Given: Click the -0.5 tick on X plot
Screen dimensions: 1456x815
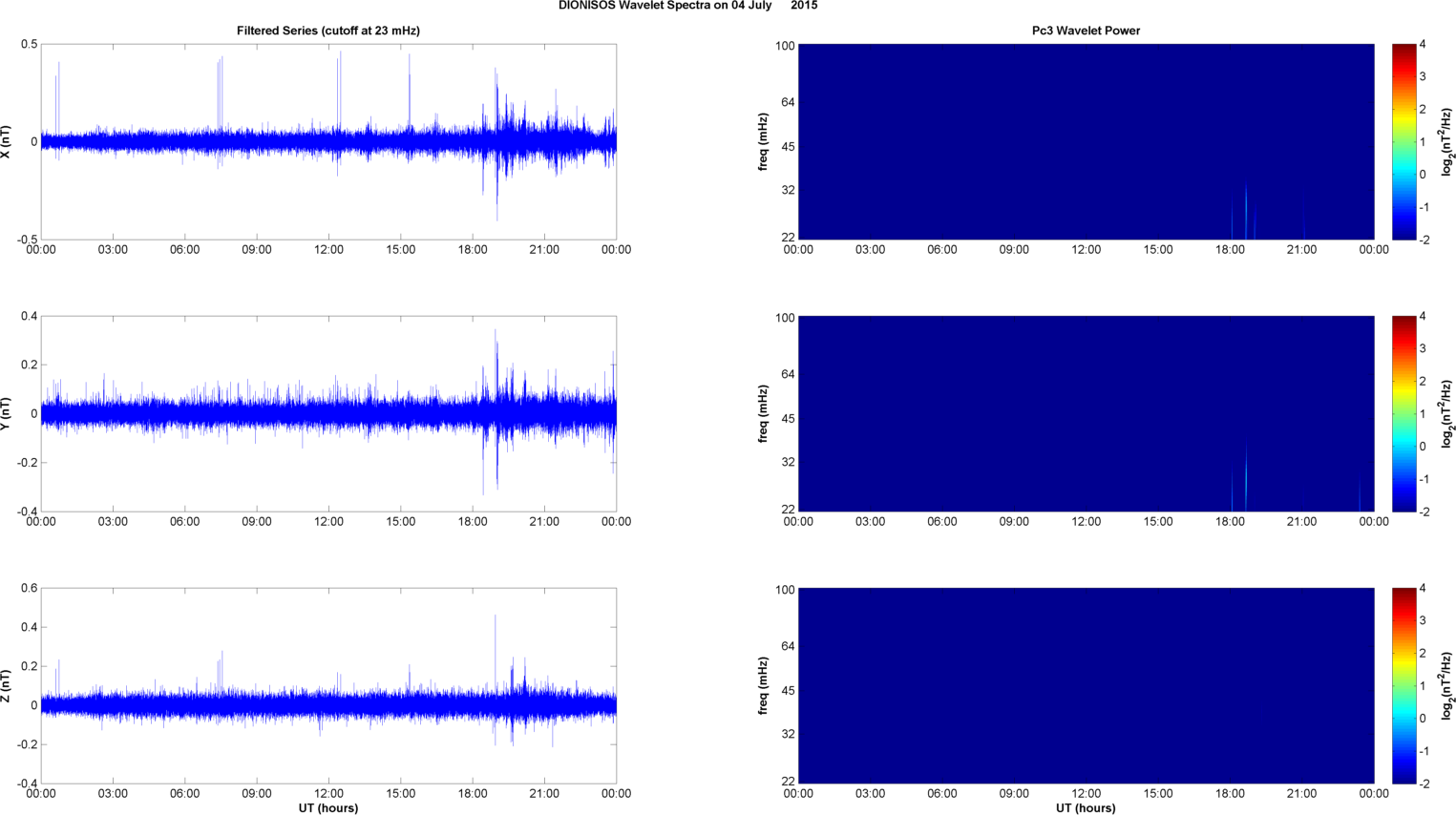Looking at the screenshot, I should pos(26,240).
